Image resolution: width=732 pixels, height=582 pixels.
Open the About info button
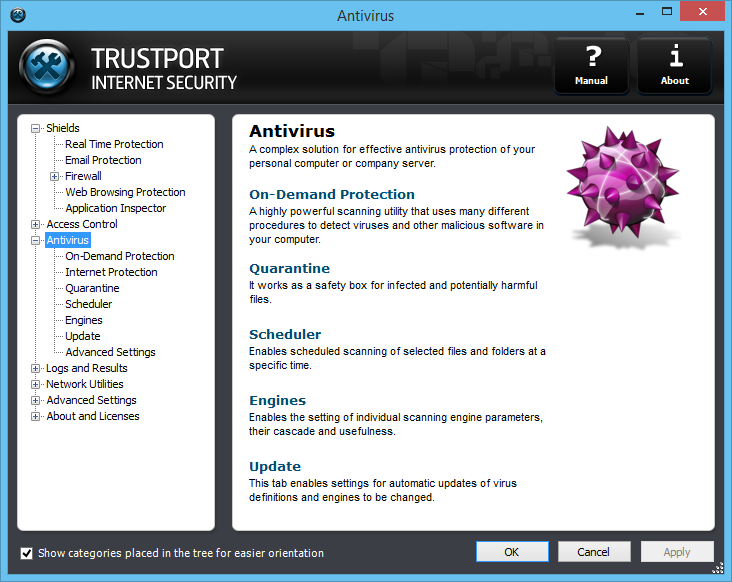pos(675,66)
